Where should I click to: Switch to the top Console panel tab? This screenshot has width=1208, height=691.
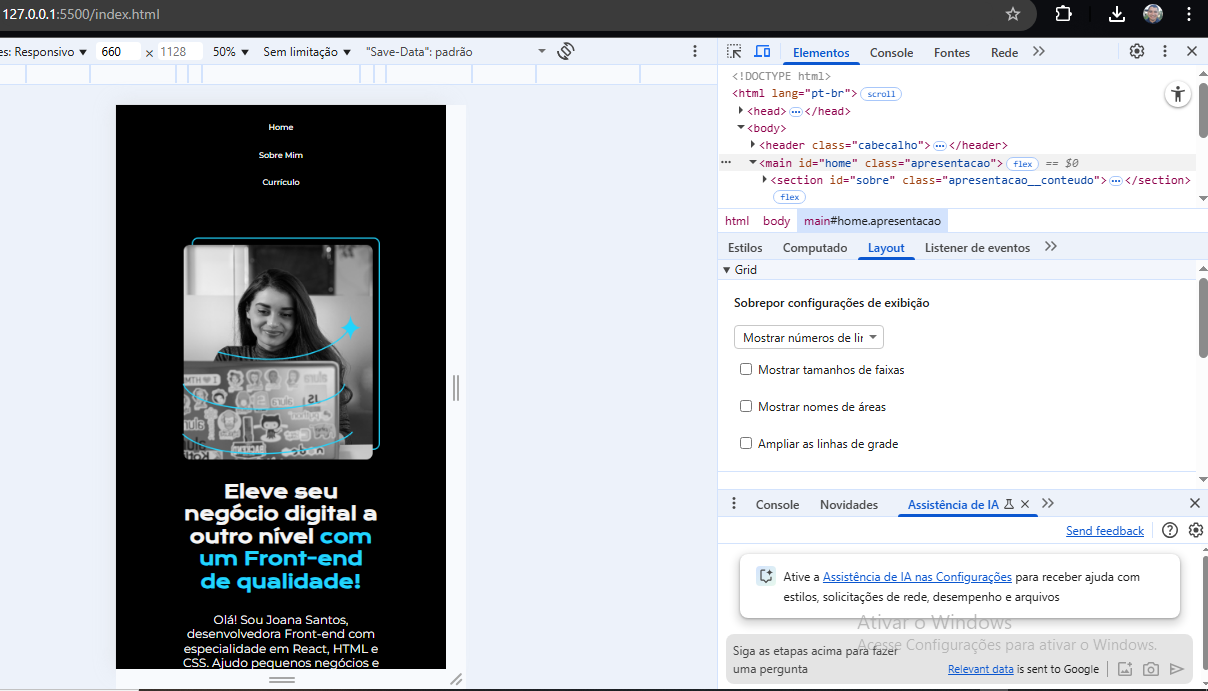(x=891, y=53)
